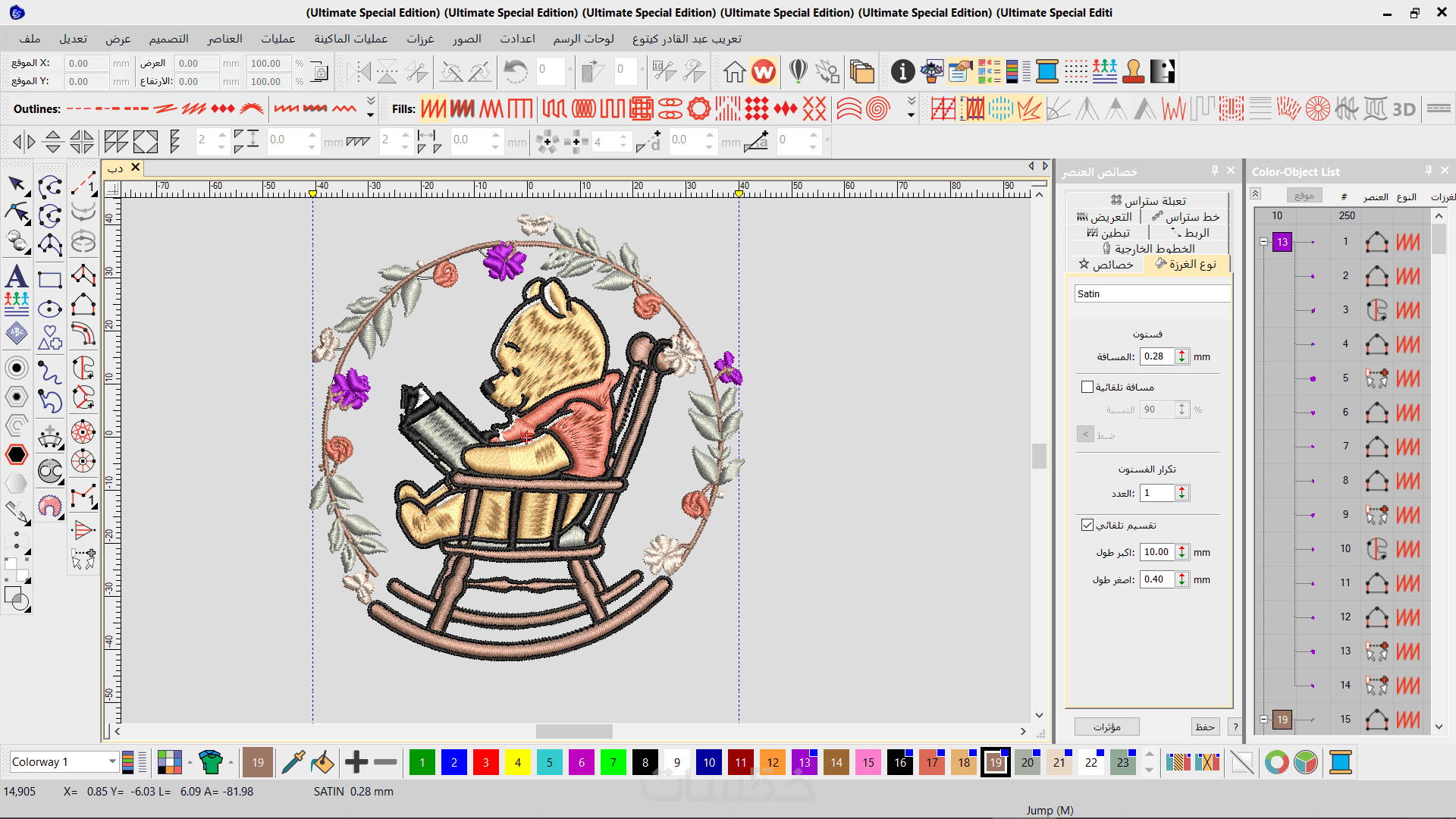Click the 3D view icon
Image resolution: width=1456 pixels, height=819 pixels.
tap(1404, 109)
